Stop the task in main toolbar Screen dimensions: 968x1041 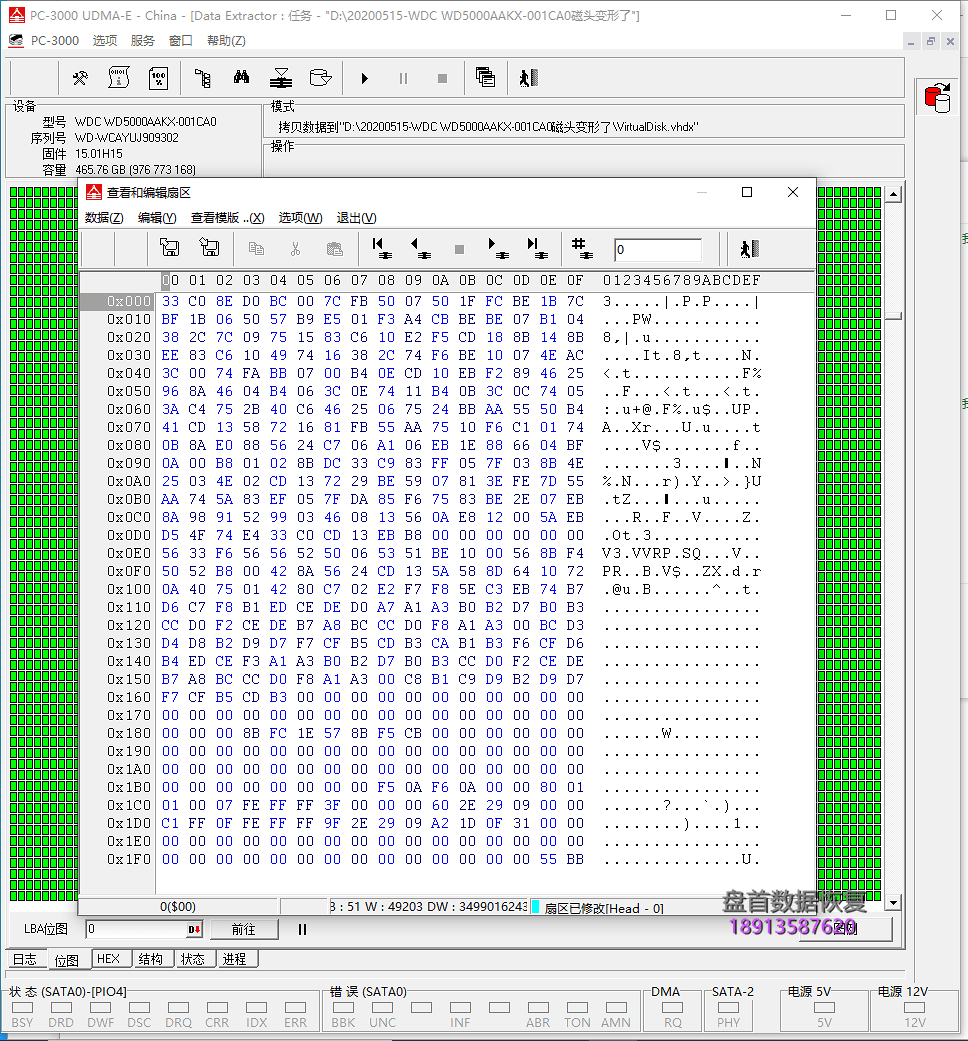coord(442,78)
